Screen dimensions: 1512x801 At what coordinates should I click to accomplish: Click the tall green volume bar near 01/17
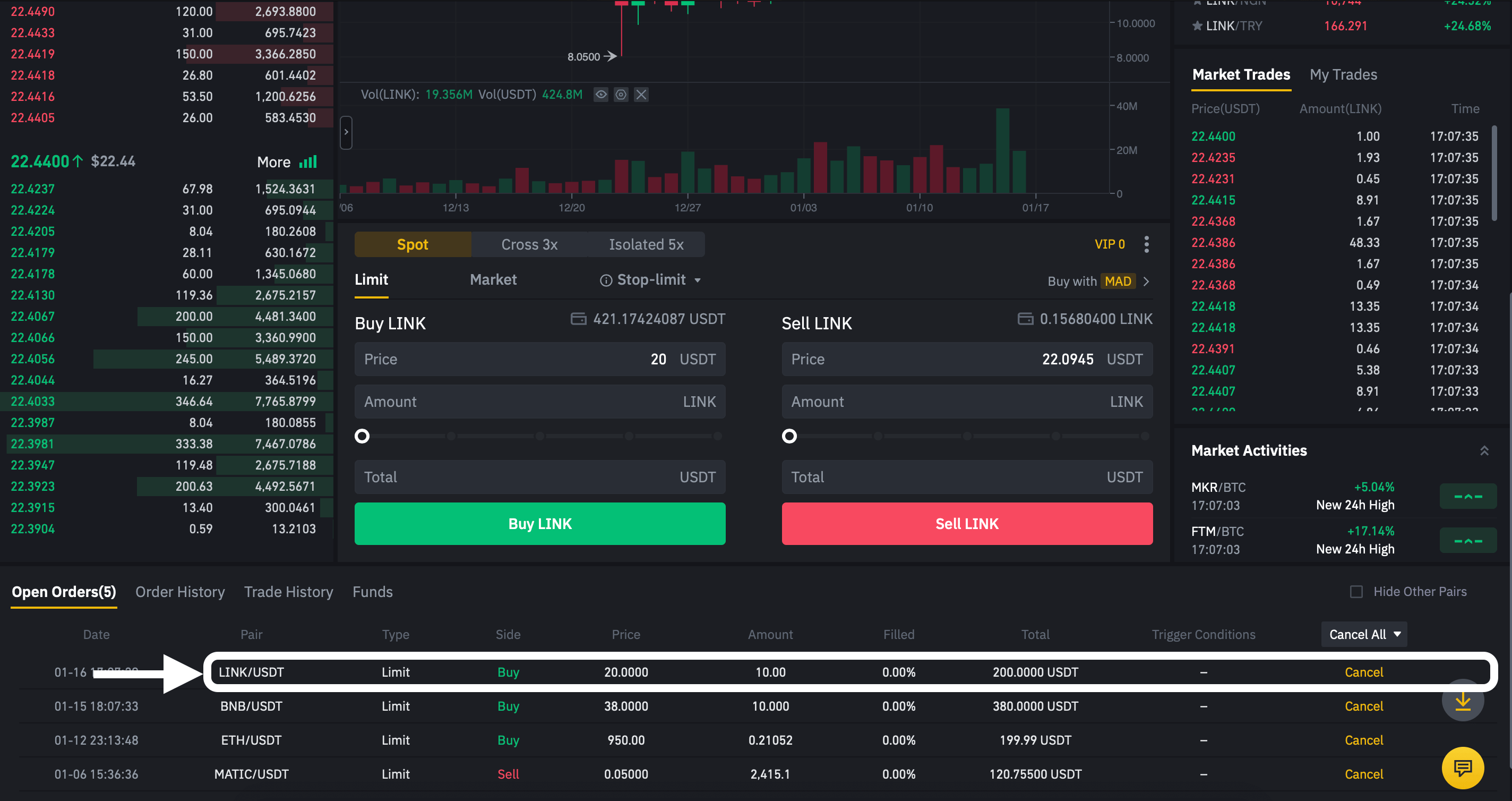(x=1002, y=151)
